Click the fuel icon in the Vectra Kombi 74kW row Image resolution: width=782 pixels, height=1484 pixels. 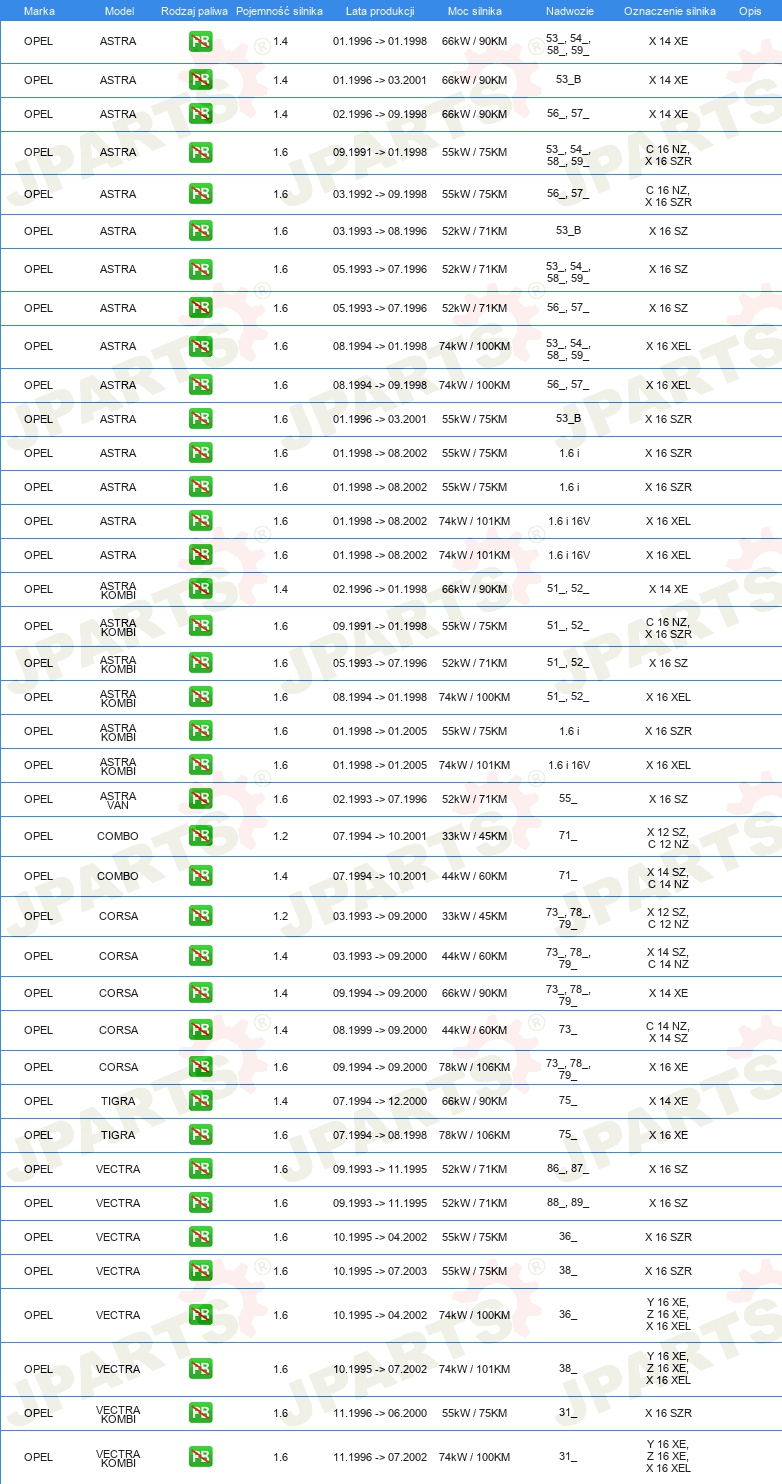pyautogui.click(x=201, y=1457)
